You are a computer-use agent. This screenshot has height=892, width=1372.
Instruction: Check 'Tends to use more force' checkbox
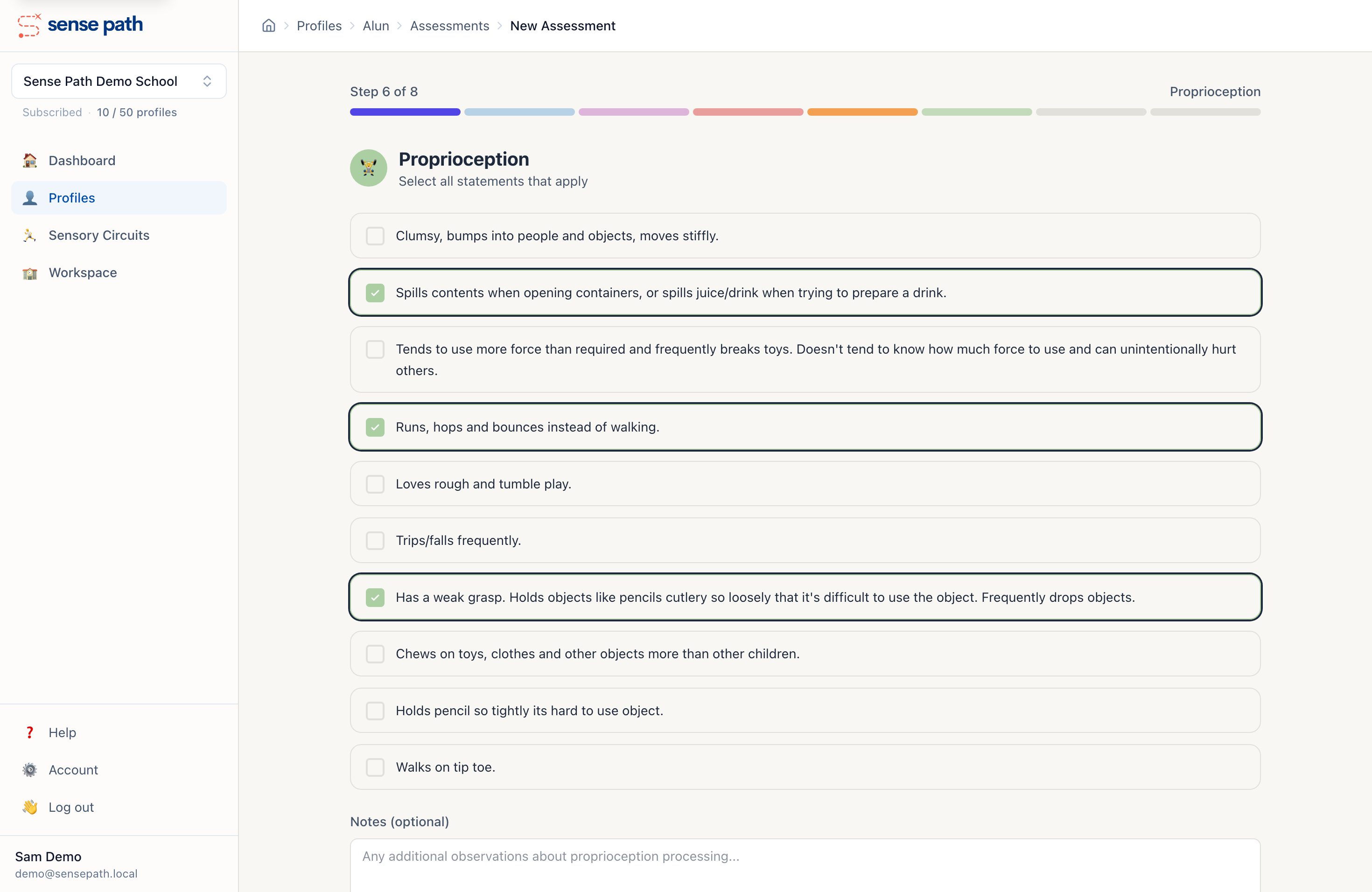pos(375,349)
